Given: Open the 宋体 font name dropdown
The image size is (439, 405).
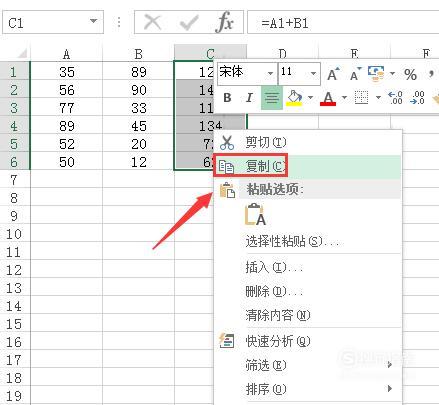Looking at the screenshot, I should 270,73.
